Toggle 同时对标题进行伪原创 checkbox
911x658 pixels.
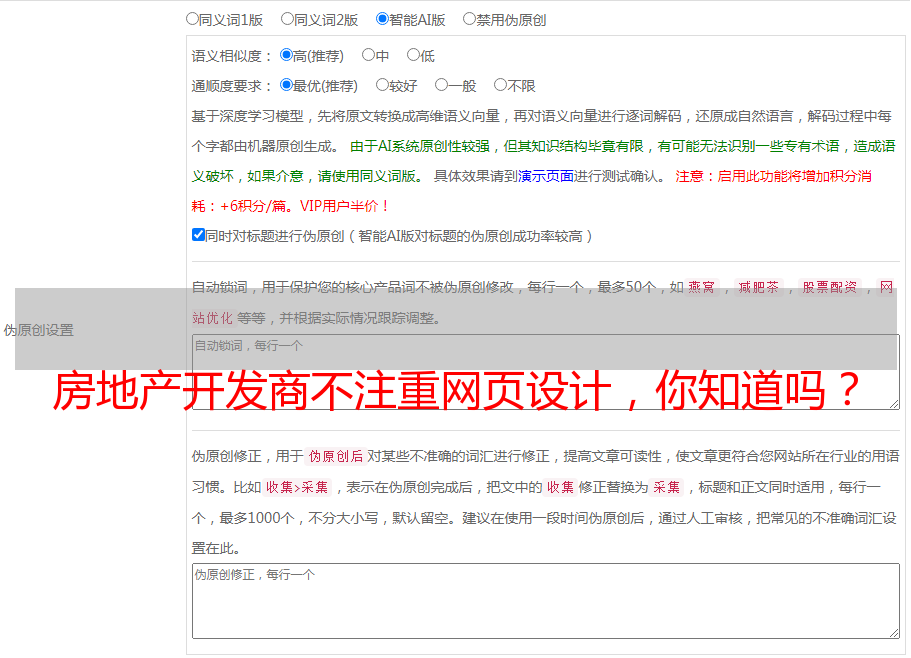[x=198, y=235]
